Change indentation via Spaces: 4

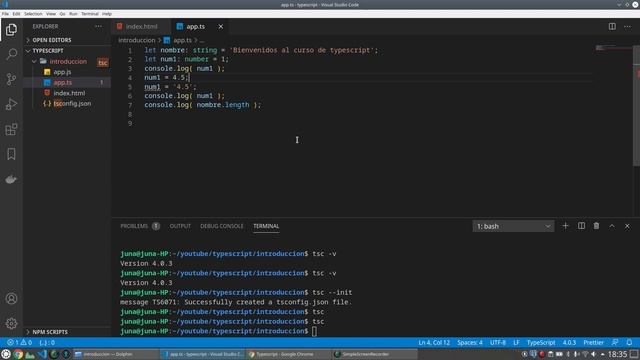470,342
